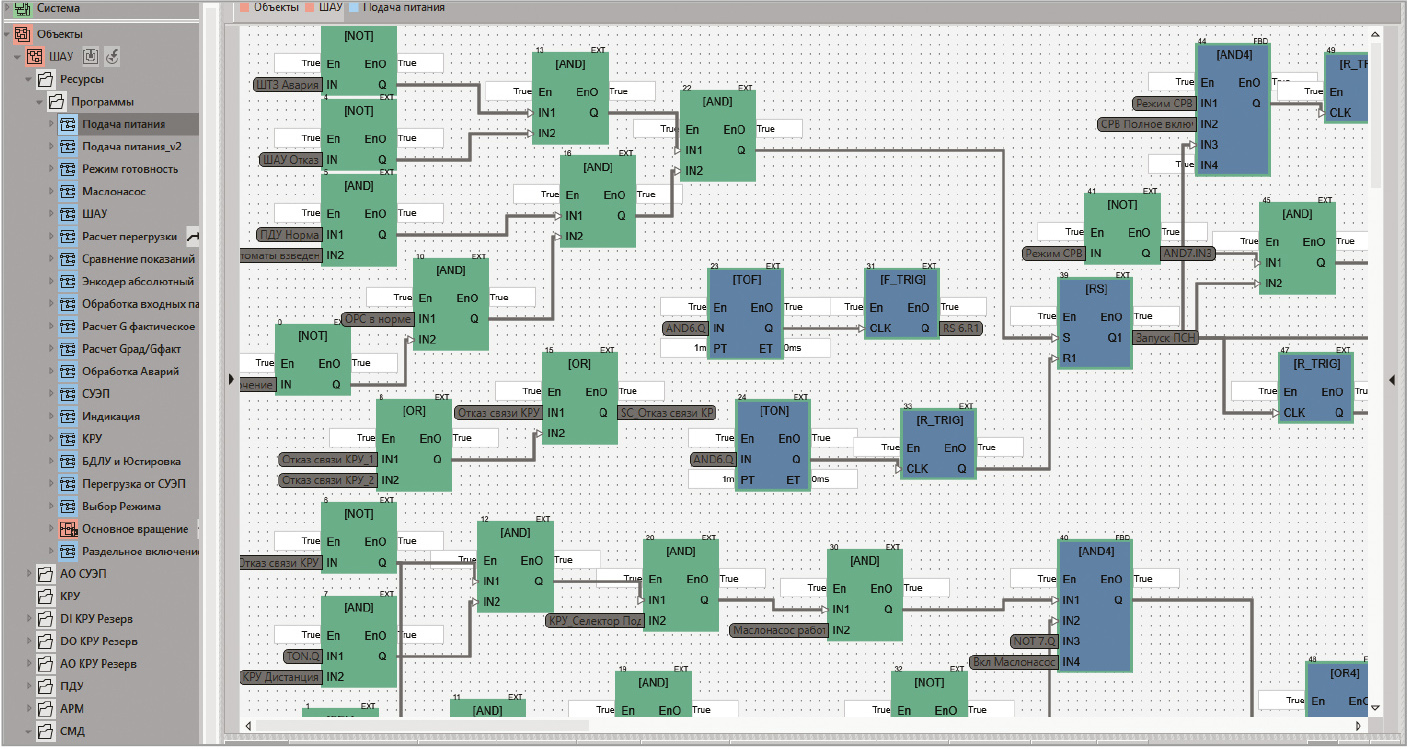This screenshot has height=749, width=1409.
Task: Click the Расчет перегрузки program icon
Action: [68, 237]
